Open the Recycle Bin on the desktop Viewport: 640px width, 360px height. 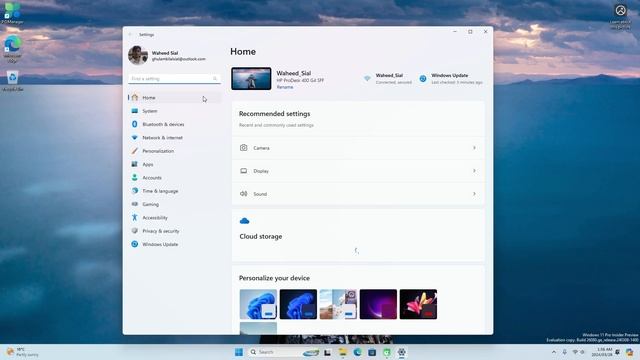[x=12, y=80]
